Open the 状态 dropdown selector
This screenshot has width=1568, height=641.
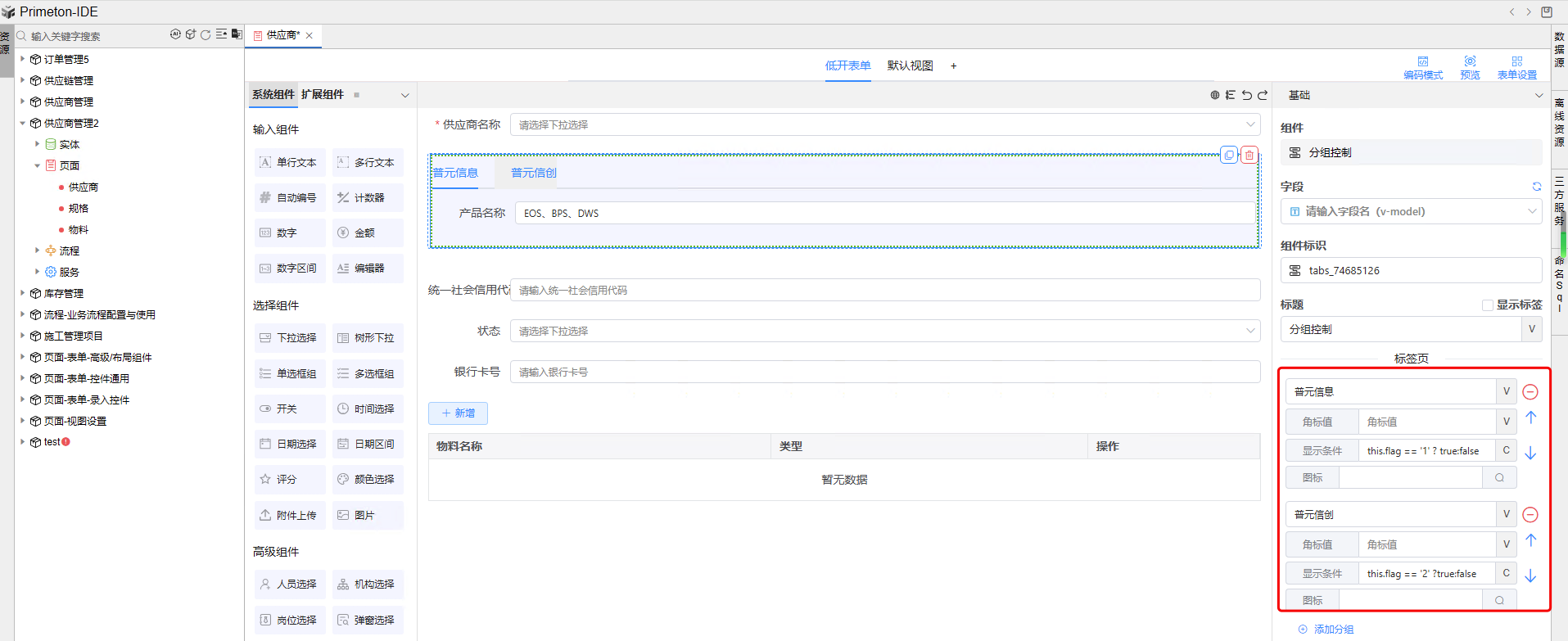pyautogui.click(x=884, y=331)
